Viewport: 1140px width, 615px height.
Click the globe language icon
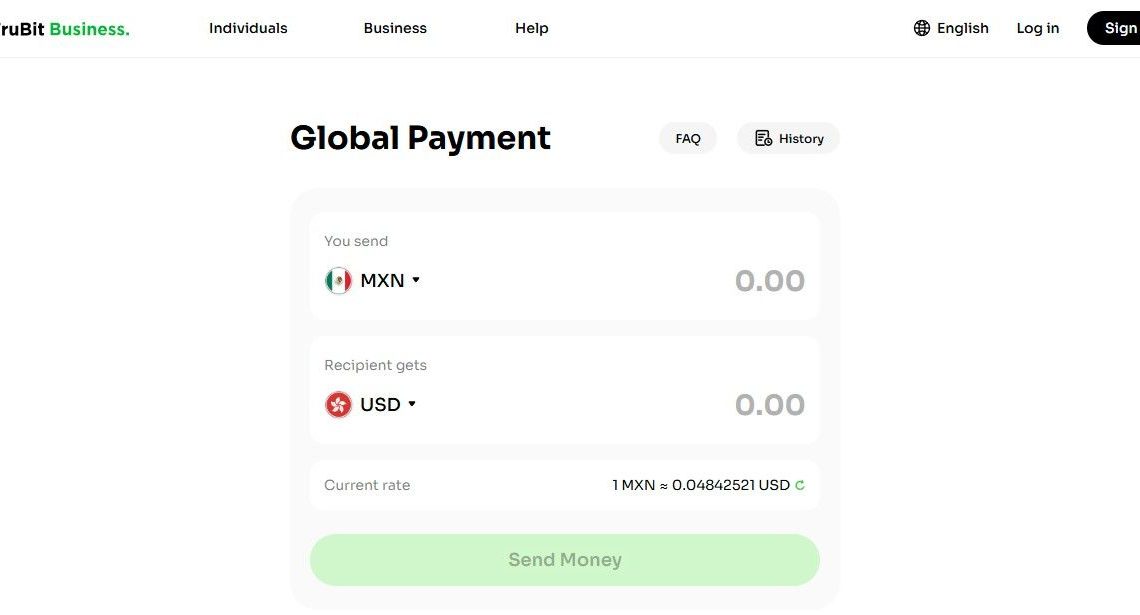click(x=921, y=28)
